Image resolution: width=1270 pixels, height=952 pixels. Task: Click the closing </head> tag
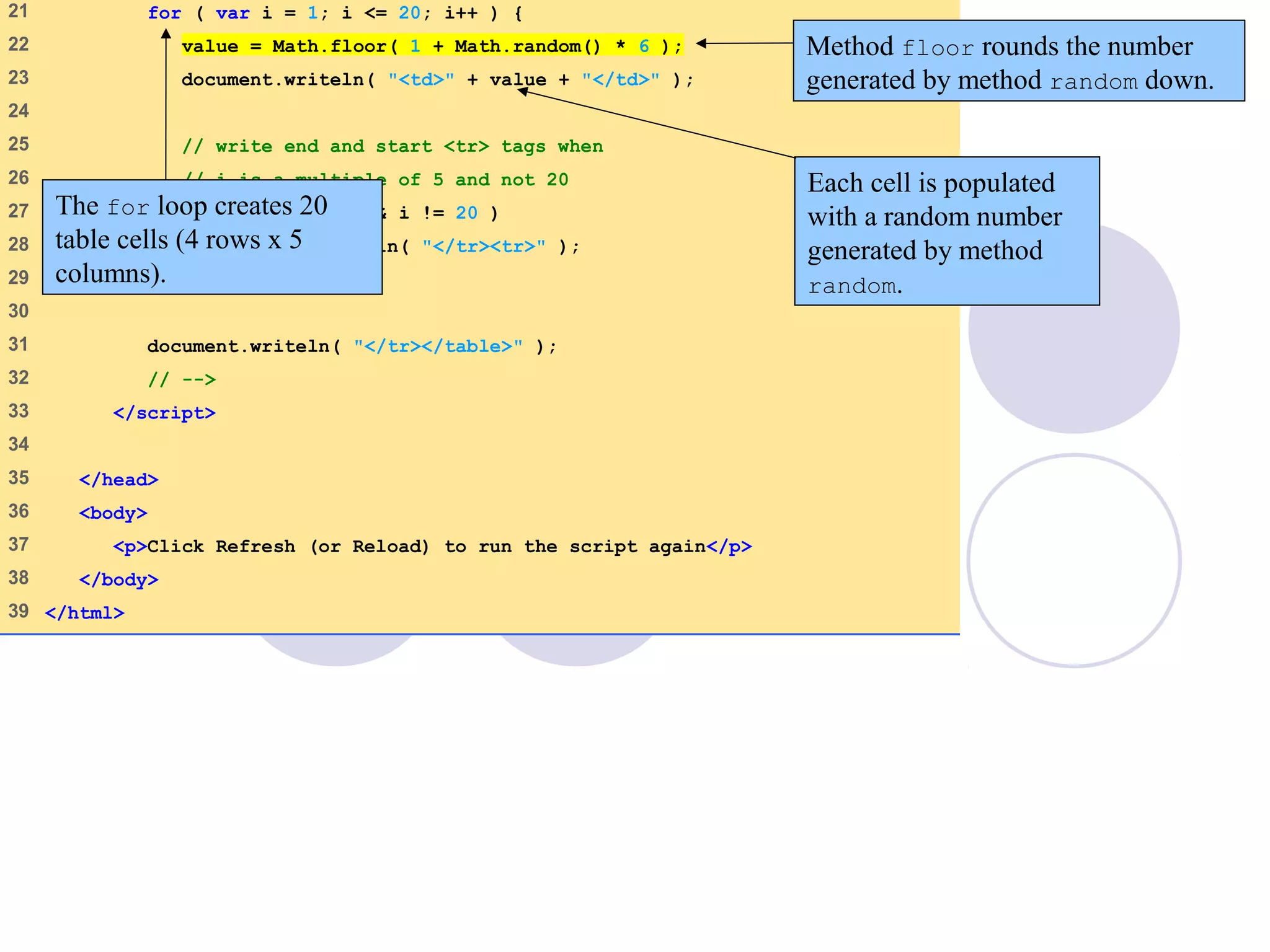click(118, 480)
